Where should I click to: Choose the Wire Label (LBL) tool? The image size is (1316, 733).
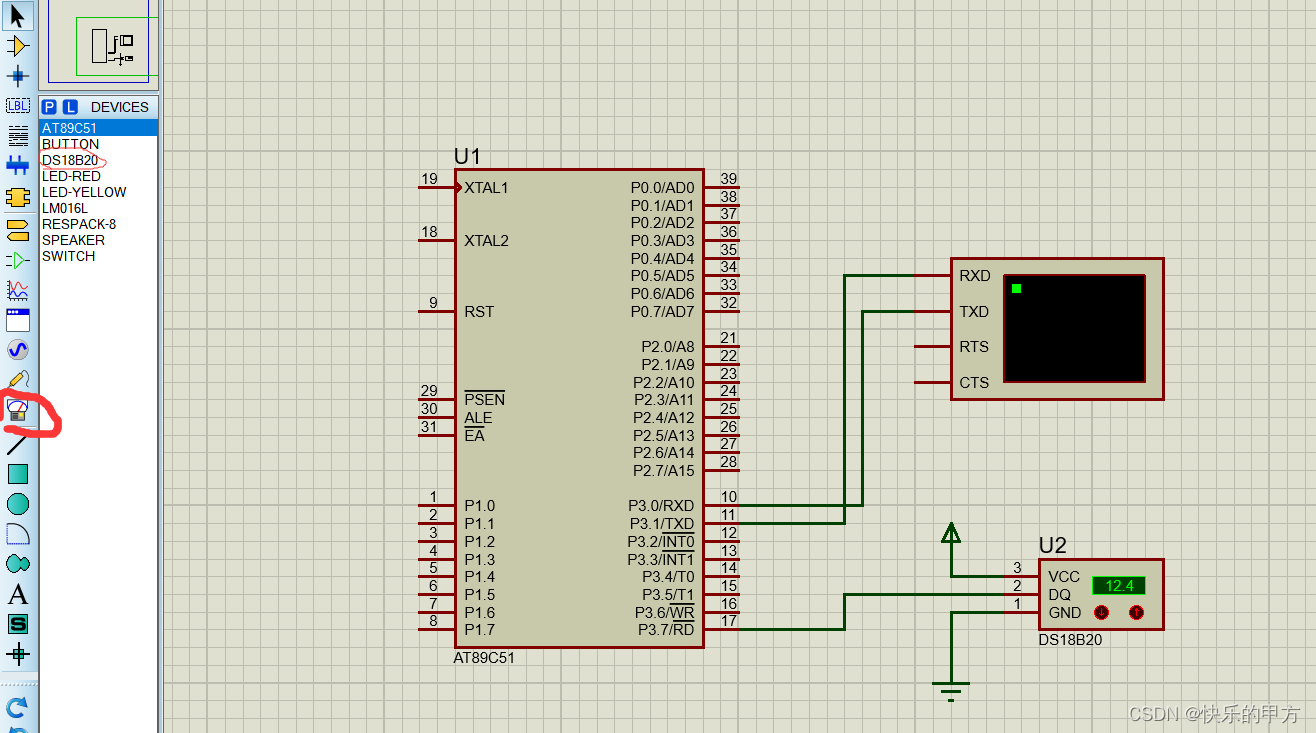click(x=18, y=105)
